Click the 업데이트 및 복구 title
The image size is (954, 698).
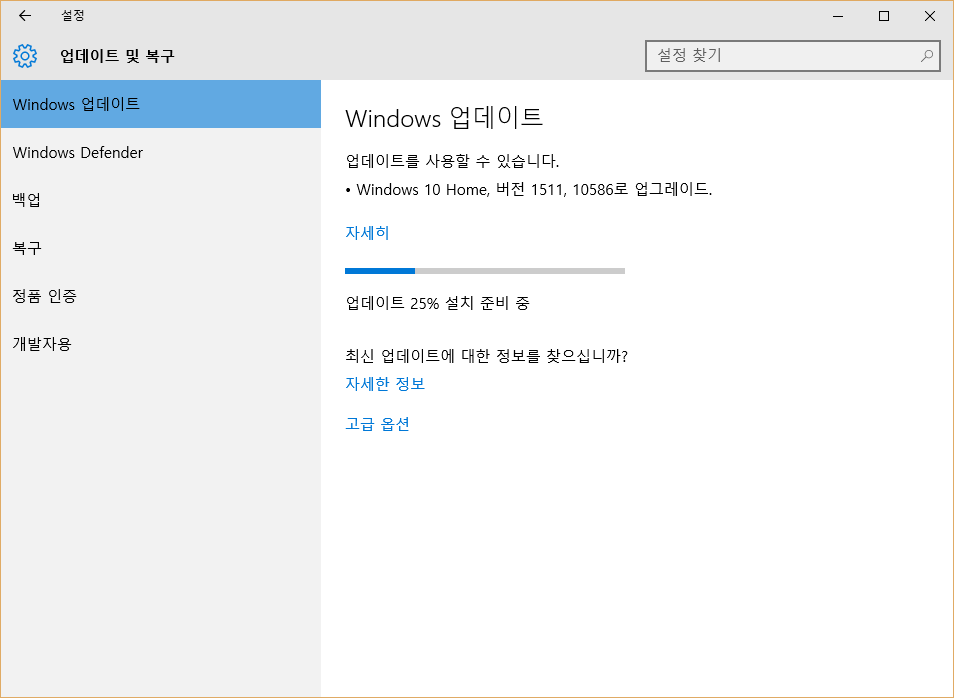pos(117,56)
